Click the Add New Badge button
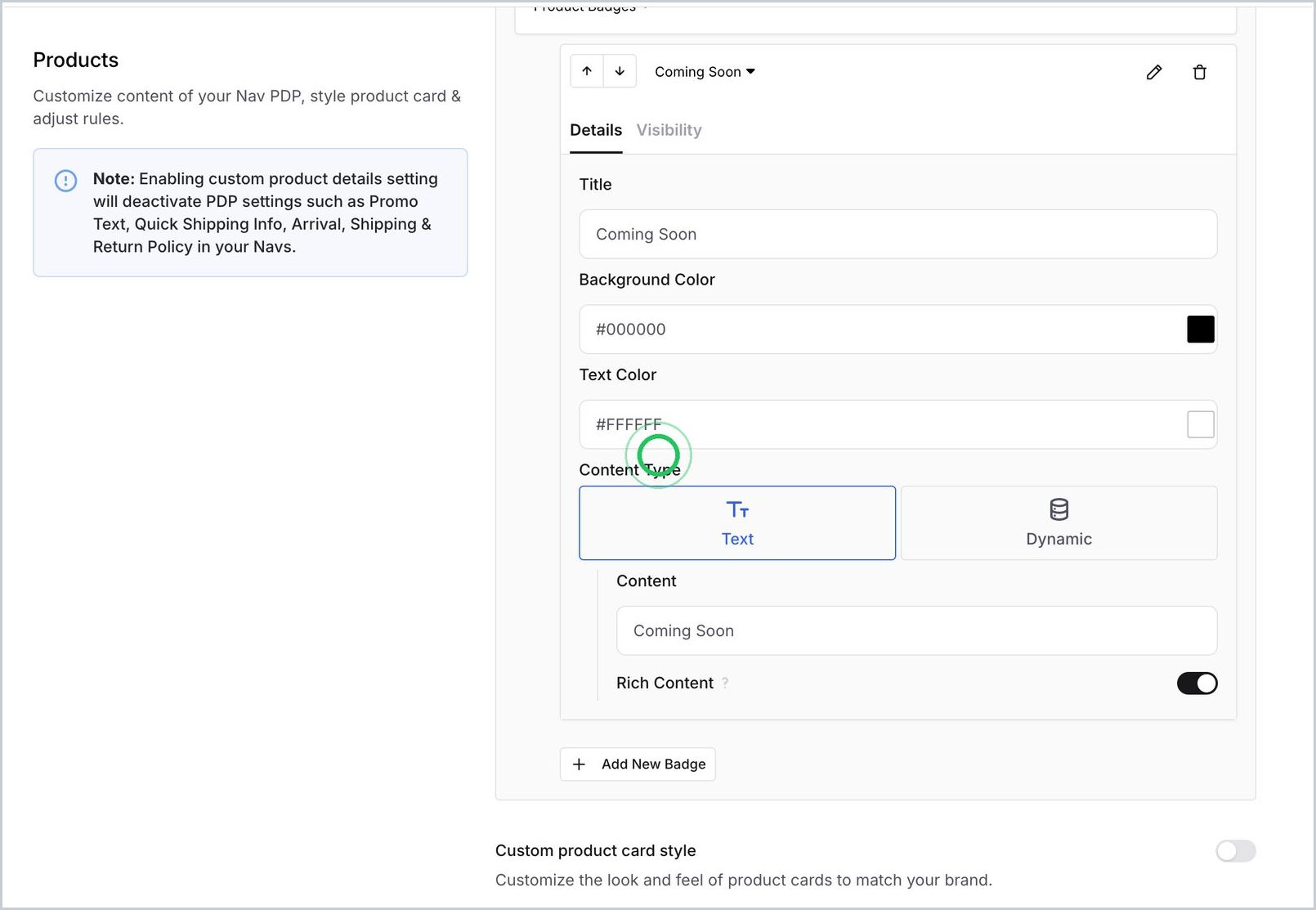The height and width of the screenshot is (910, 1316). (x=638, y=764)
